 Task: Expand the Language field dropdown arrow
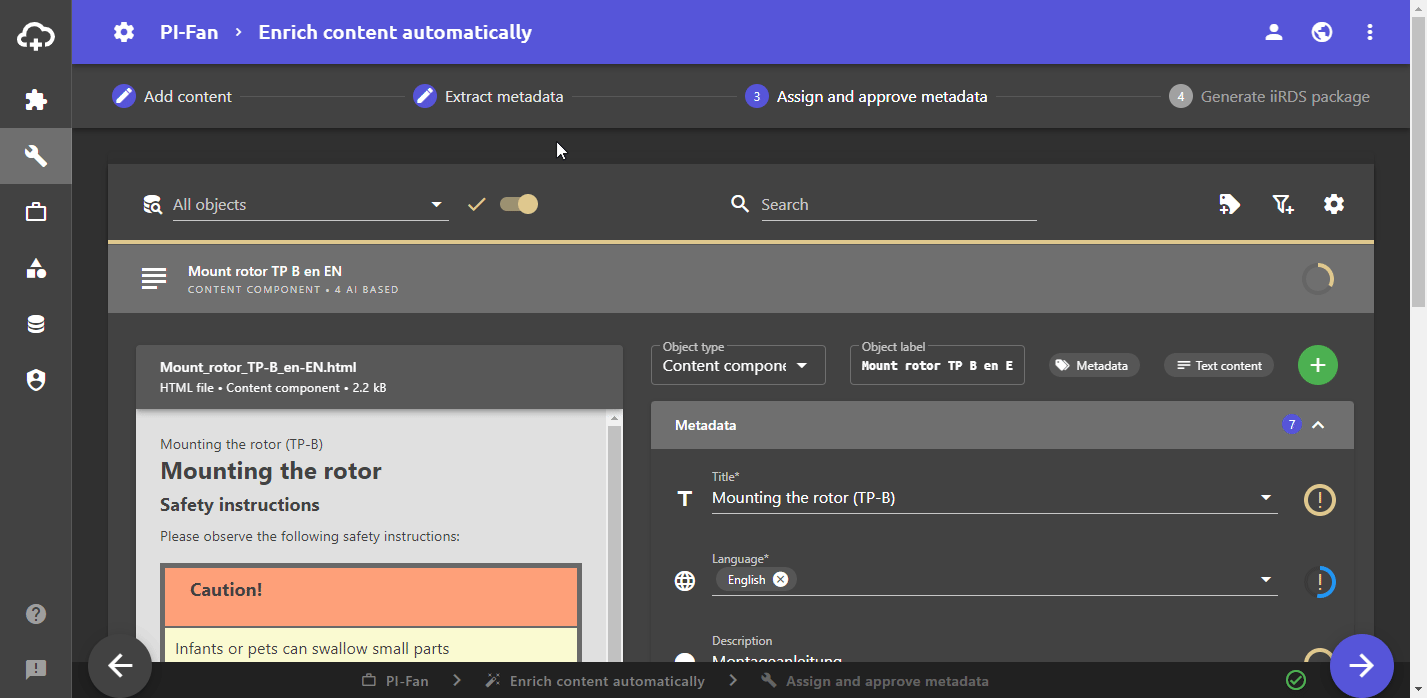[1266, 580]
